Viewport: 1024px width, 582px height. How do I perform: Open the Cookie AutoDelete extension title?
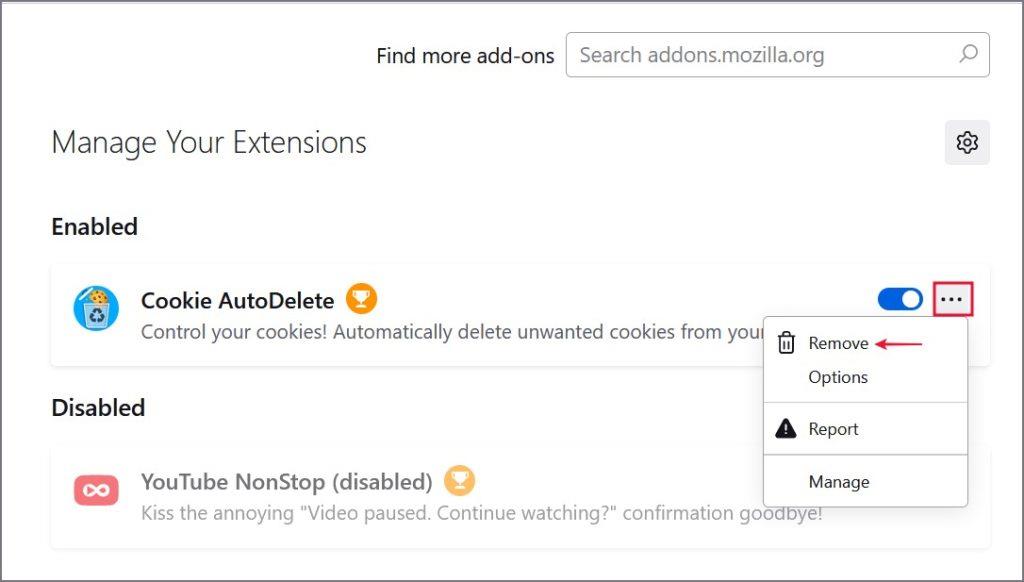[238, 300]
